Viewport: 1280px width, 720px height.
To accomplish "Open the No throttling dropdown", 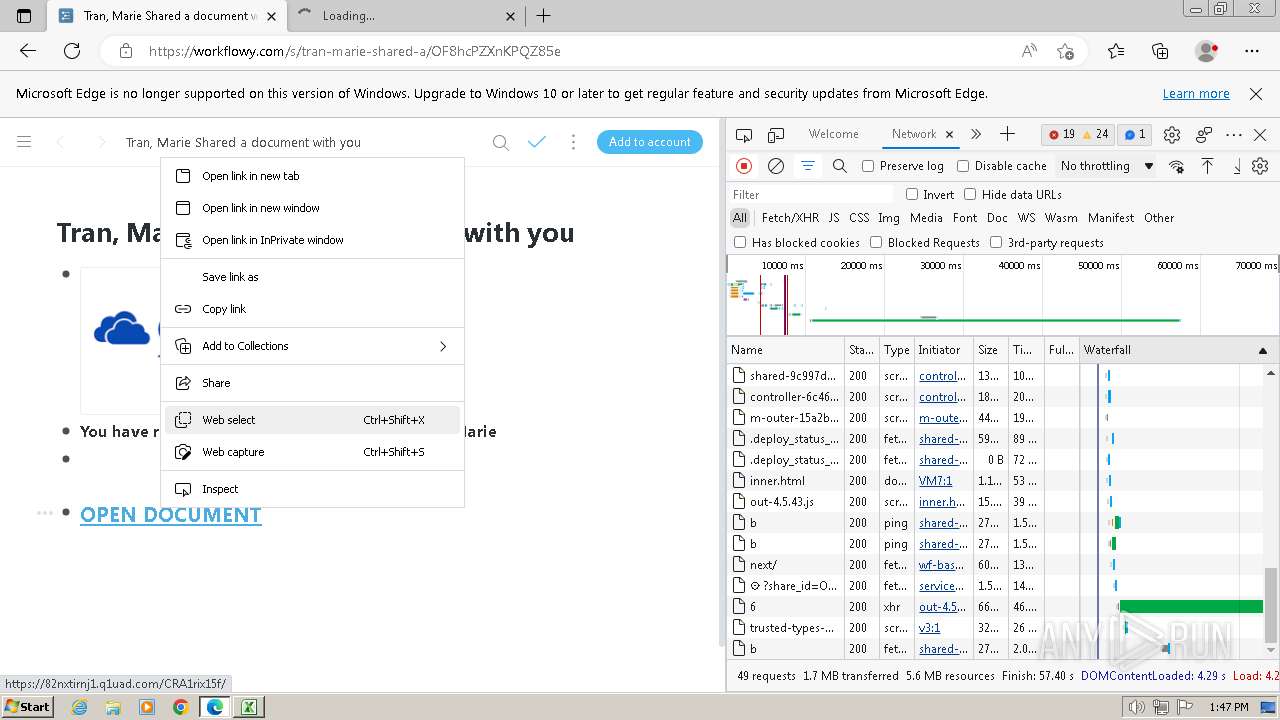I will 1106,166.
